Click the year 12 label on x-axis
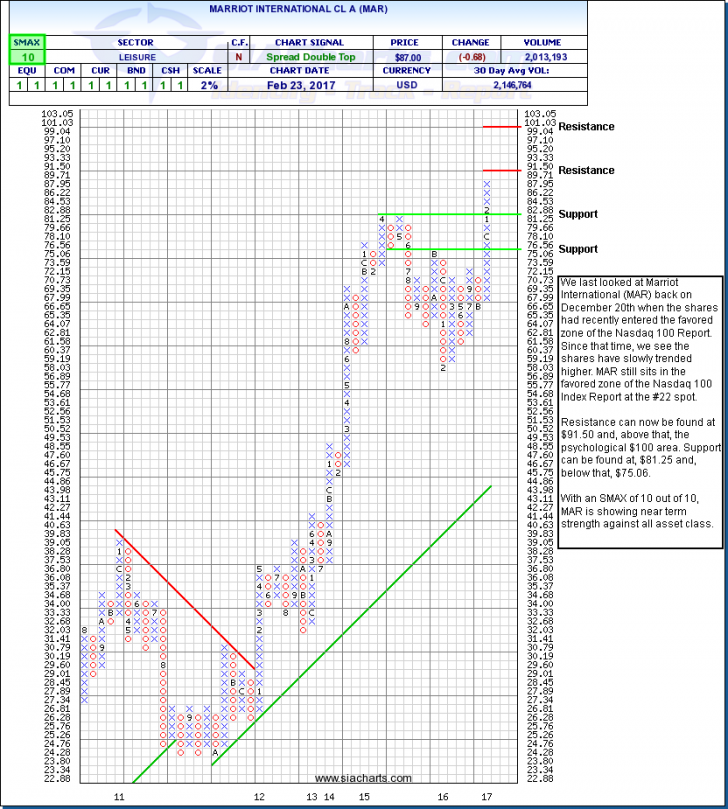 click(x=259, y=796)
